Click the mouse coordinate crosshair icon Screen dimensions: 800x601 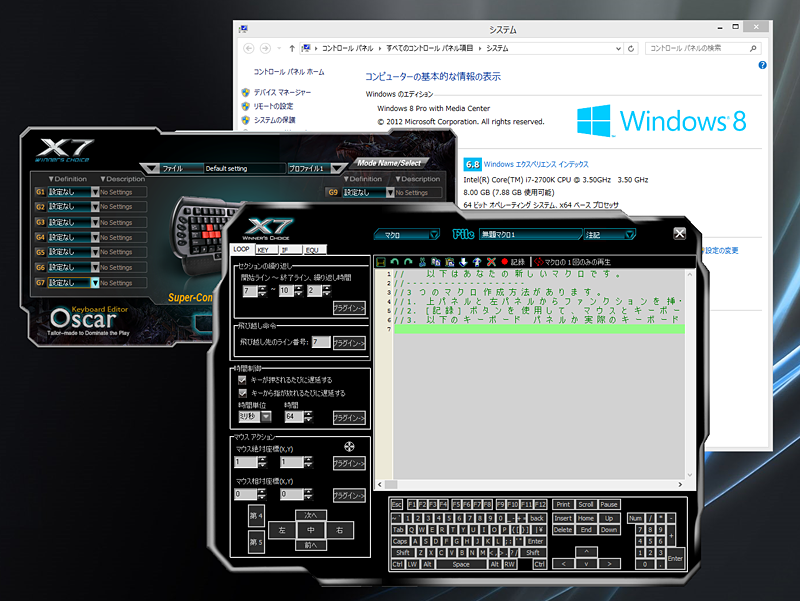pos(349,447)
